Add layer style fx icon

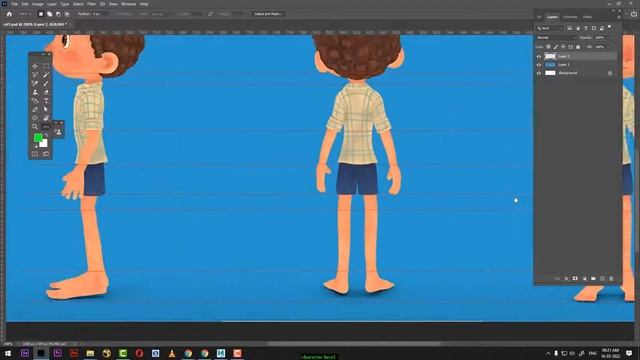point(567,278)
